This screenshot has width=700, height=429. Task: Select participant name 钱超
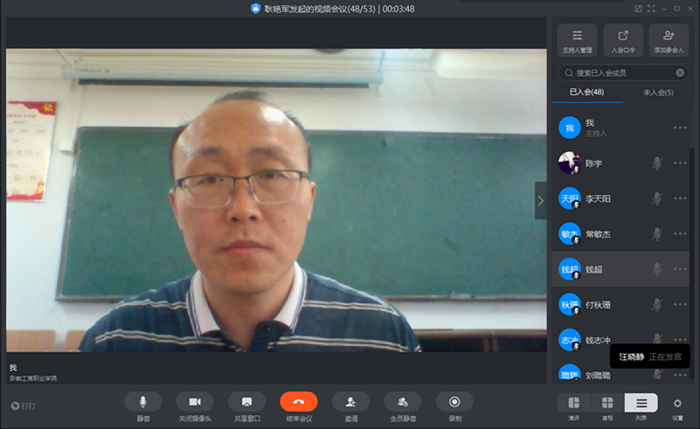click(x=594, y=270)
